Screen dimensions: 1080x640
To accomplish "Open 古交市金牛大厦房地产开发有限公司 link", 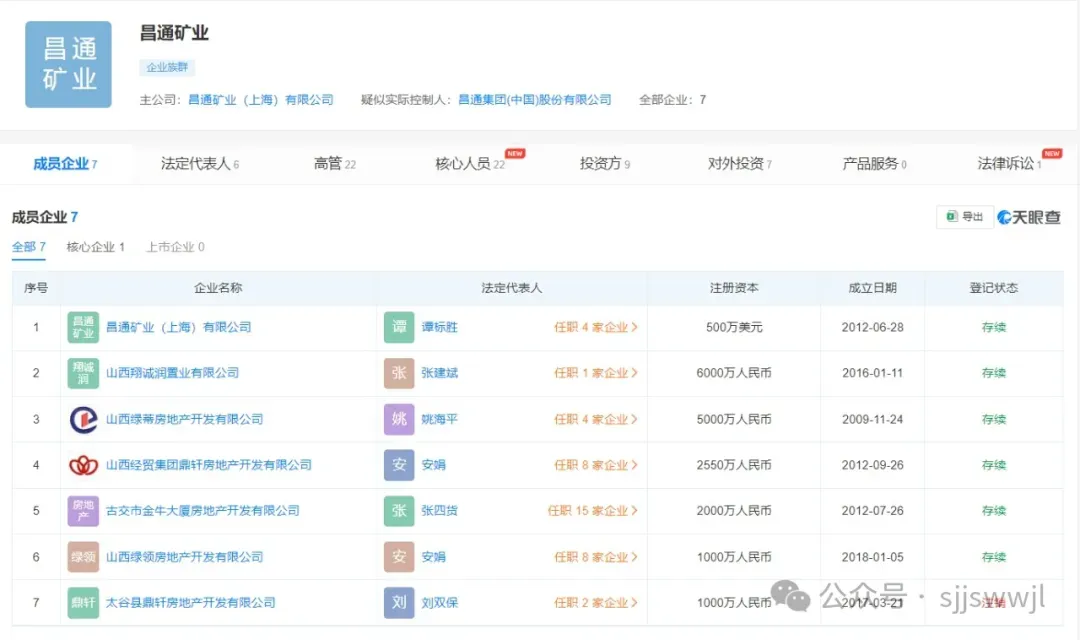I will pyautogui.click(x=202, y=510).
